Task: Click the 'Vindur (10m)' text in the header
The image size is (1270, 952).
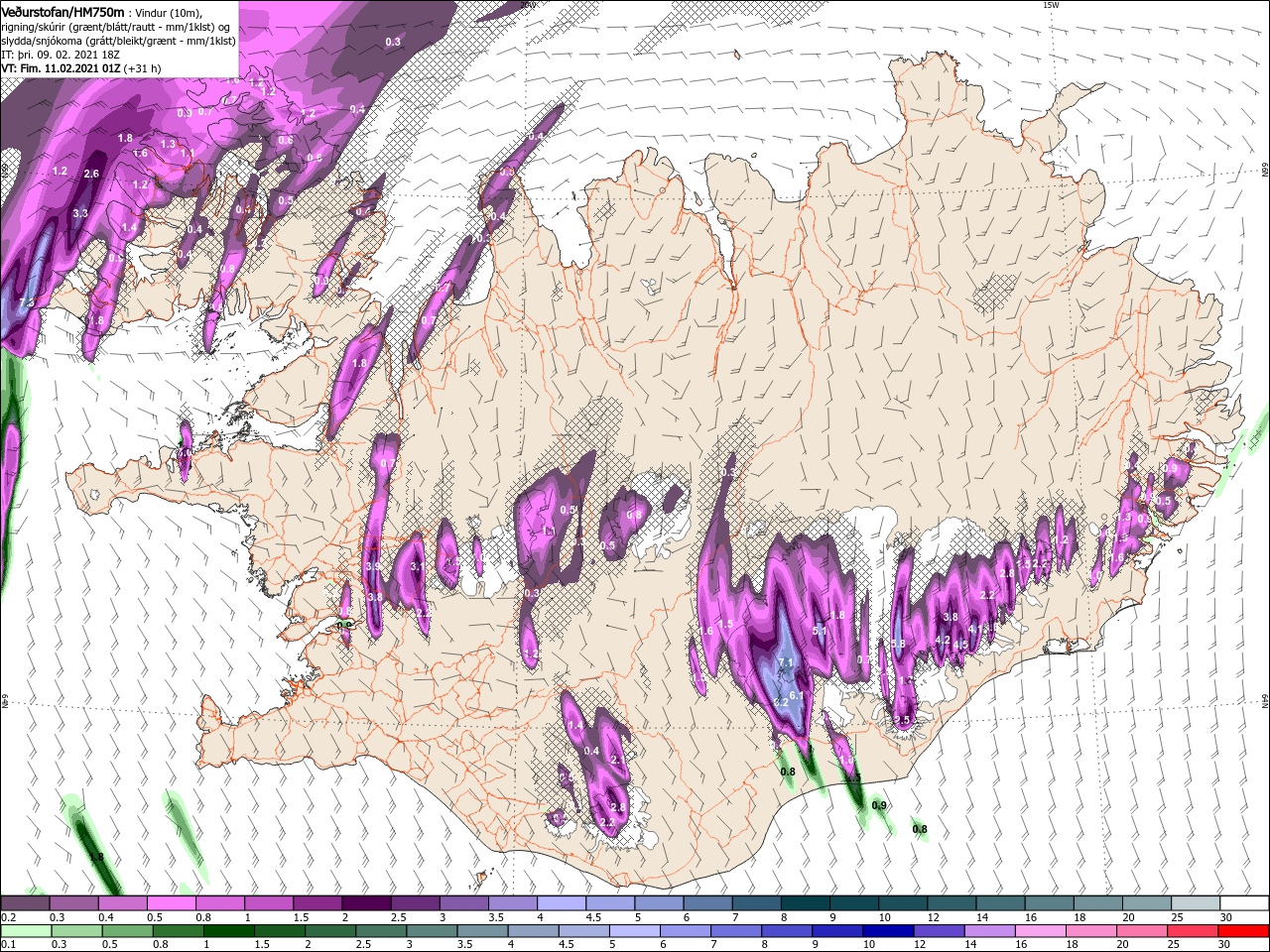Action: (168, 12)
